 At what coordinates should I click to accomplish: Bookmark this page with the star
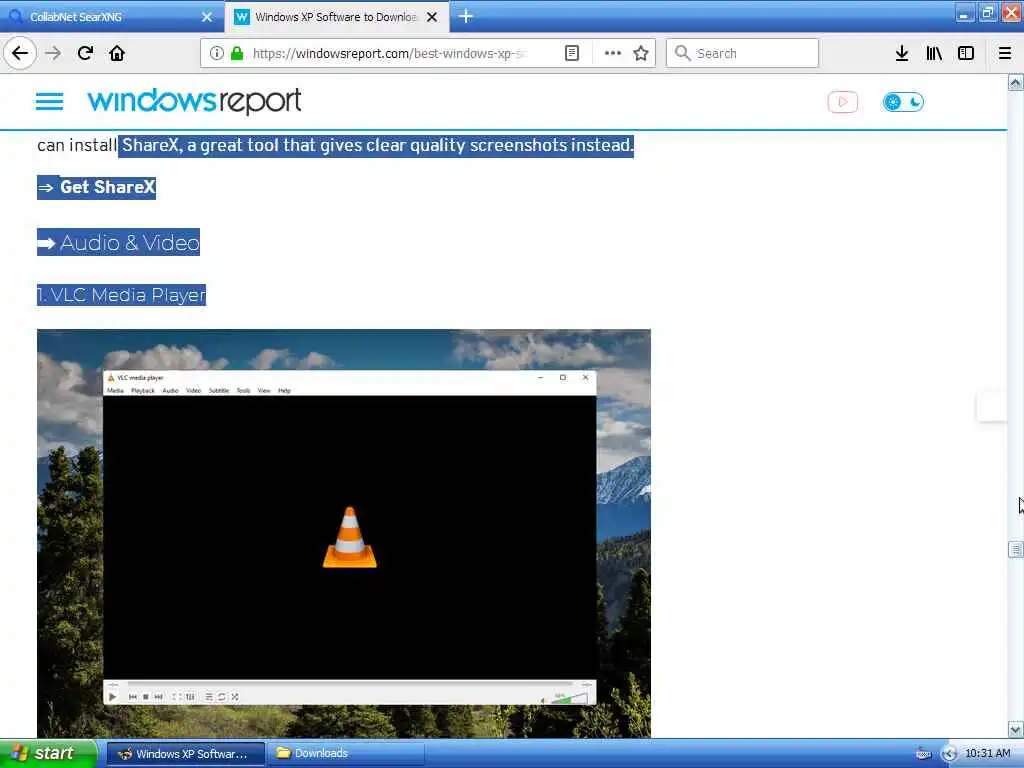pos(641,53)
